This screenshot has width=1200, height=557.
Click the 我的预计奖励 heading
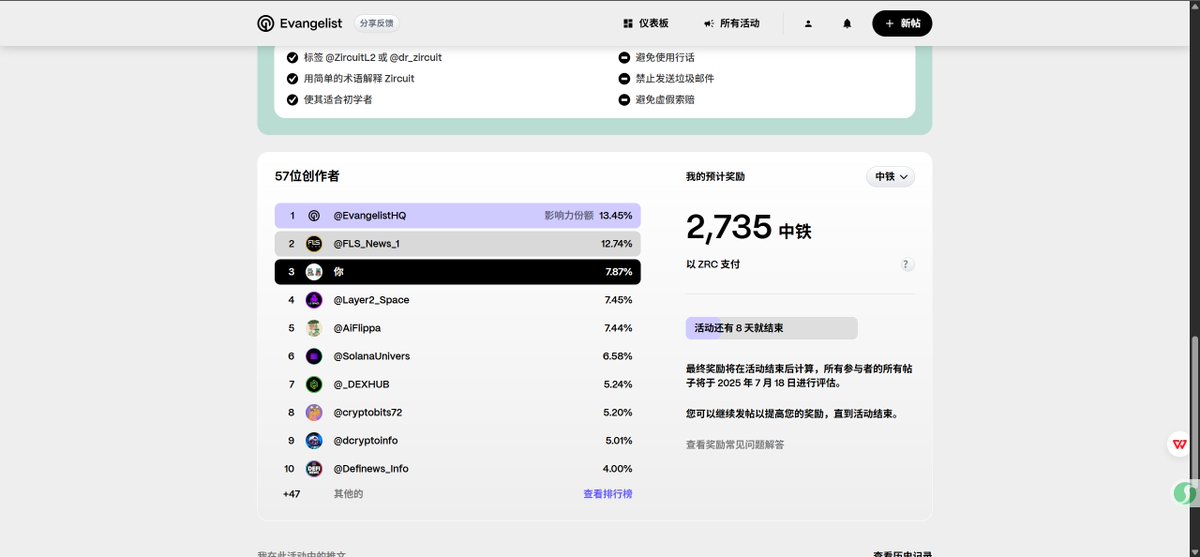click(715, 176)
